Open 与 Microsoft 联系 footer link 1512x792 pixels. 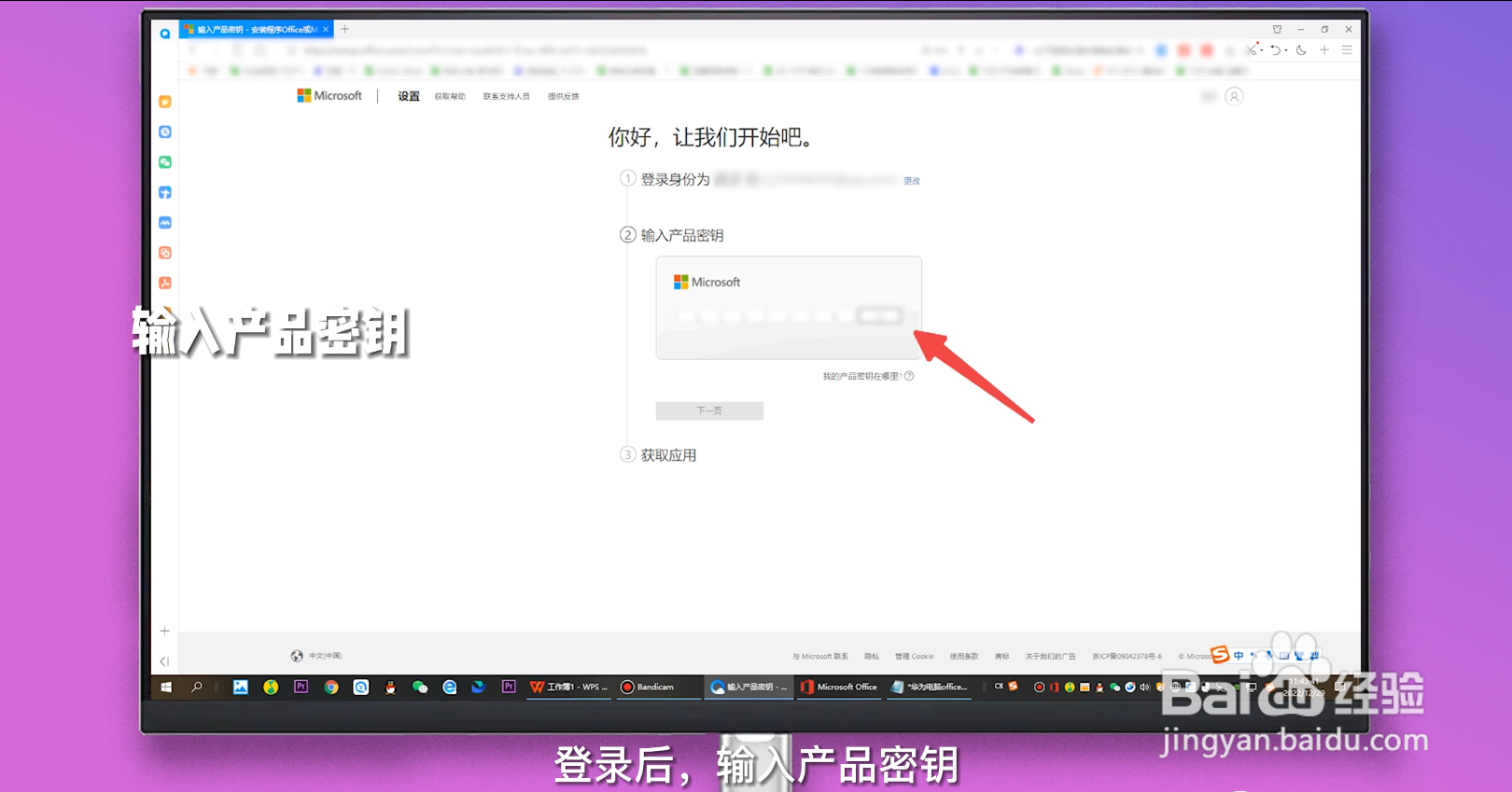point(820,657)
